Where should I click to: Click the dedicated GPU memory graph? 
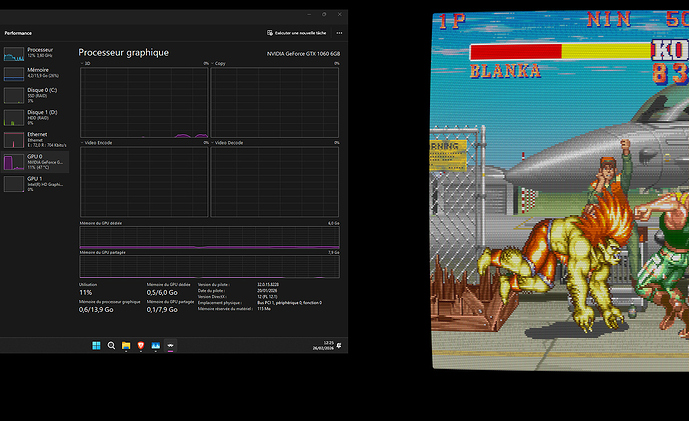(209, 239)
